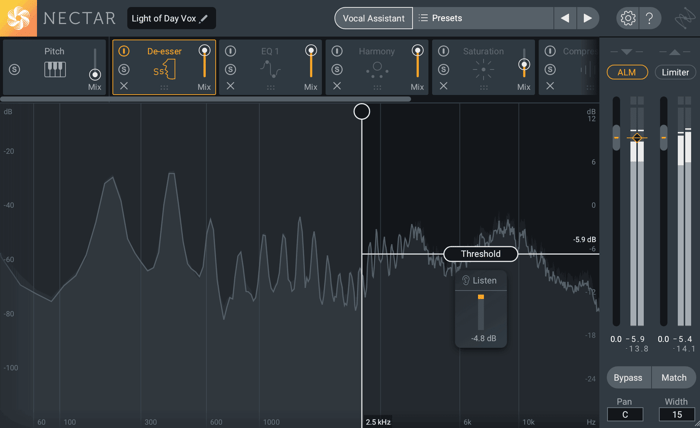Remove the Saturation module with X

(x=443, y=86)
